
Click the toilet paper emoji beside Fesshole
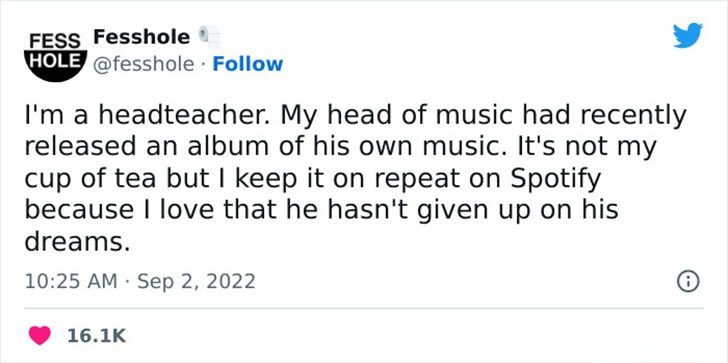209,37
